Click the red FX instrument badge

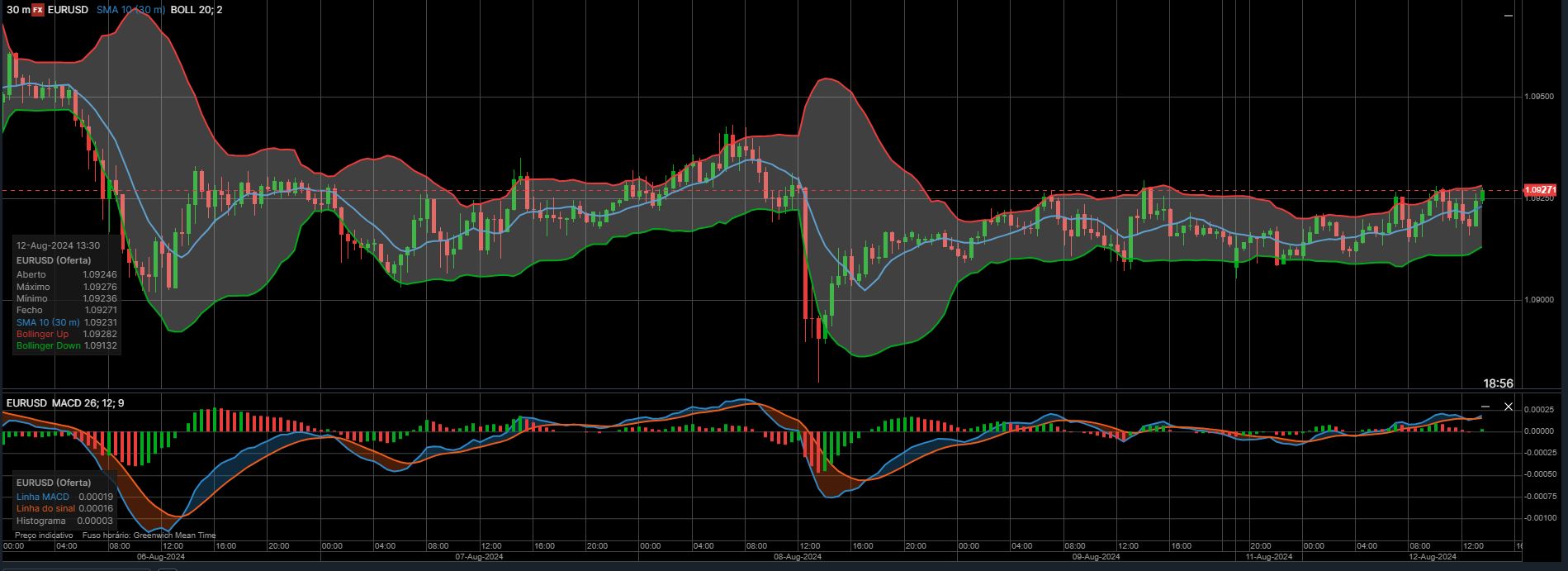click(x=38, y=9)
